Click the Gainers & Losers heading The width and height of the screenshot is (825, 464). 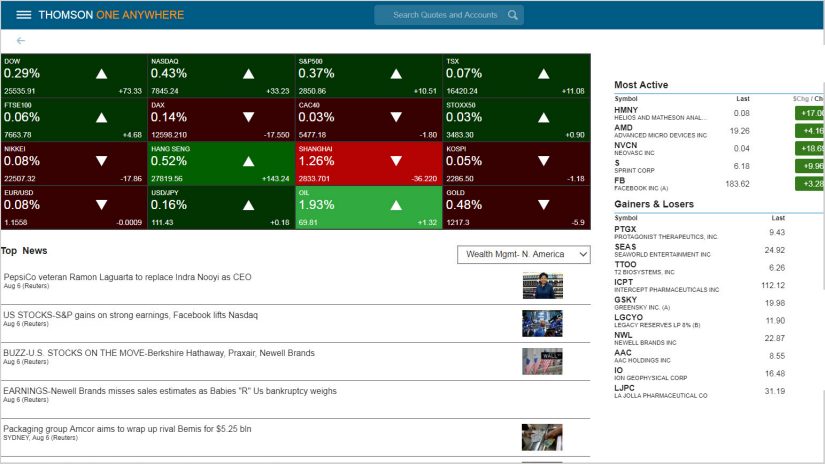click(654, 204)
